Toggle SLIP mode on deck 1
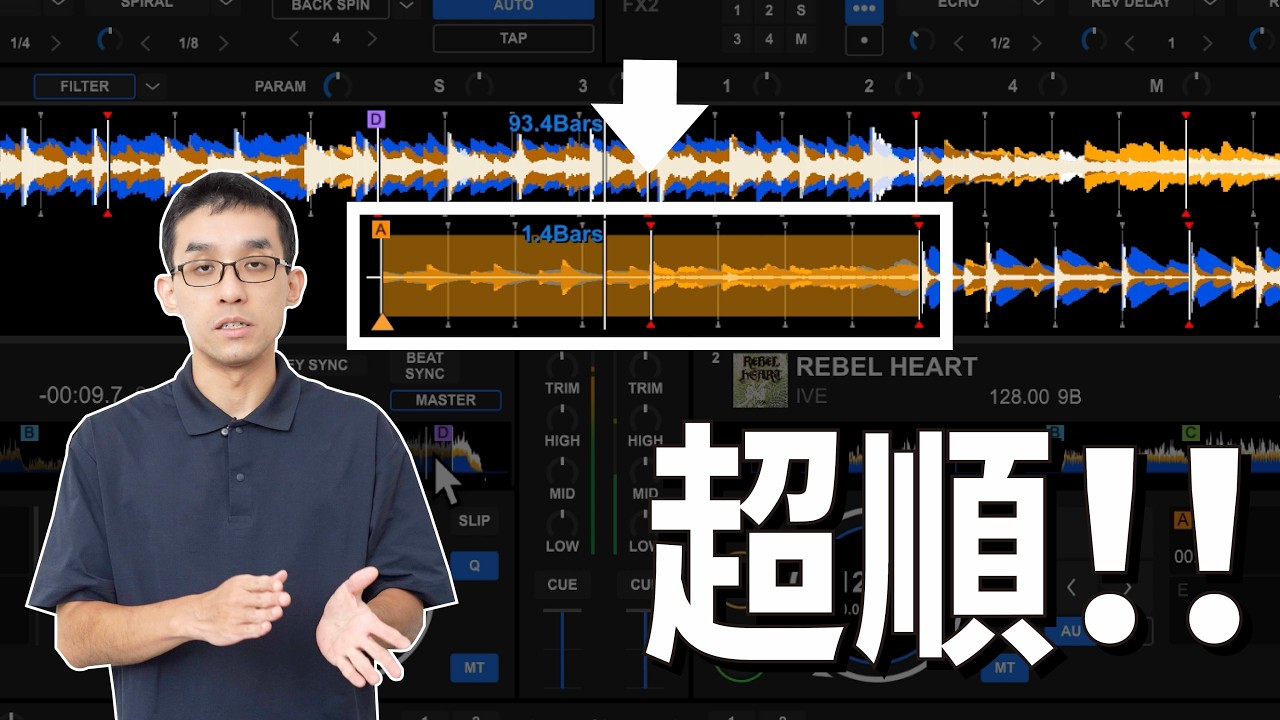The height and width of the screenshot is (720, 1280). (474, 520)
